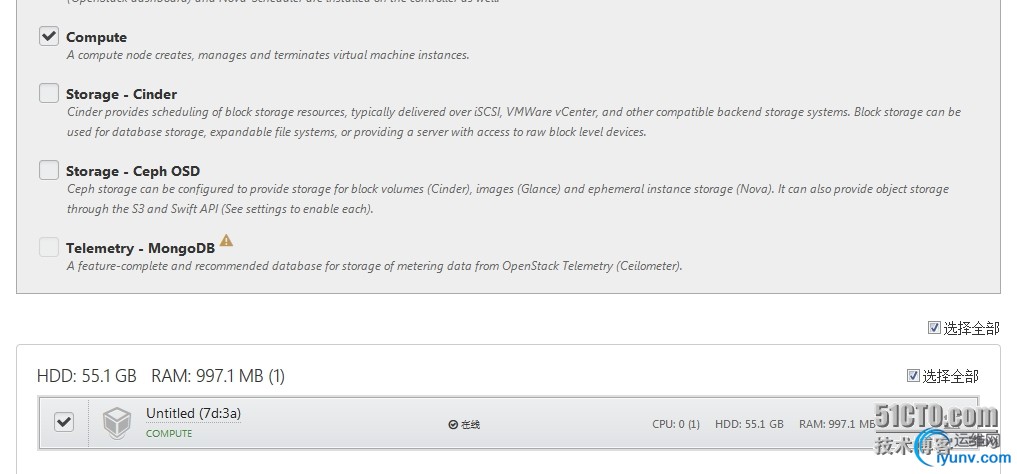Click the HDD/RAM node group header
Image resolution: width=1017 pixels, height=474 pixels.
coord(161,376)
